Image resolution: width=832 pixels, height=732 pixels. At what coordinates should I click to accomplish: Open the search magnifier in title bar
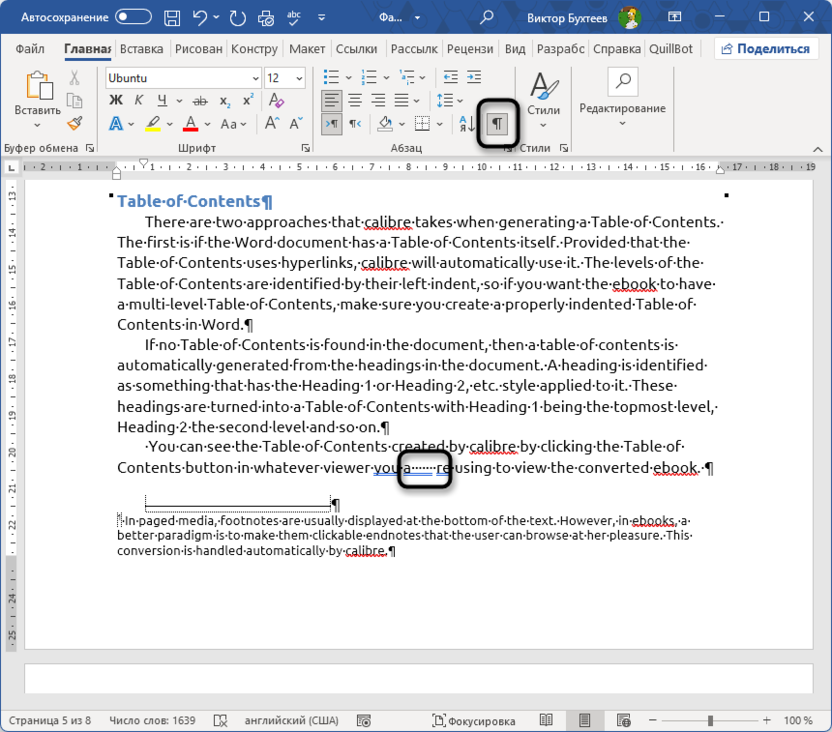tap(486, 18)
